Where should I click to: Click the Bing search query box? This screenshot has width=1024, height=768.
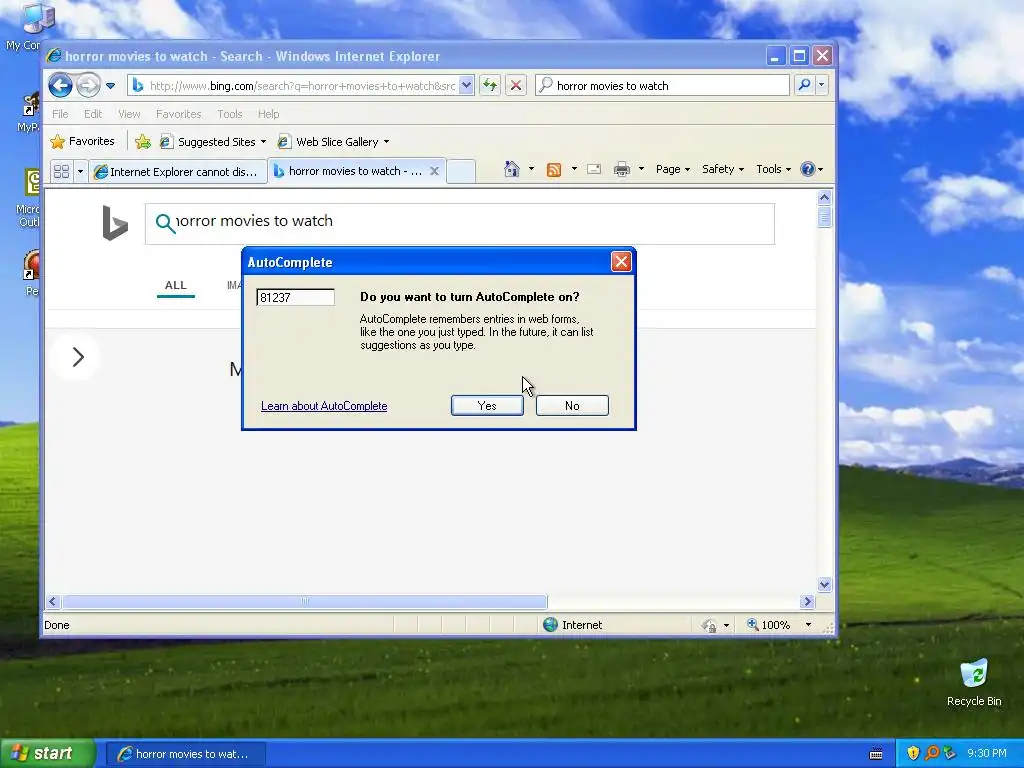460,223
